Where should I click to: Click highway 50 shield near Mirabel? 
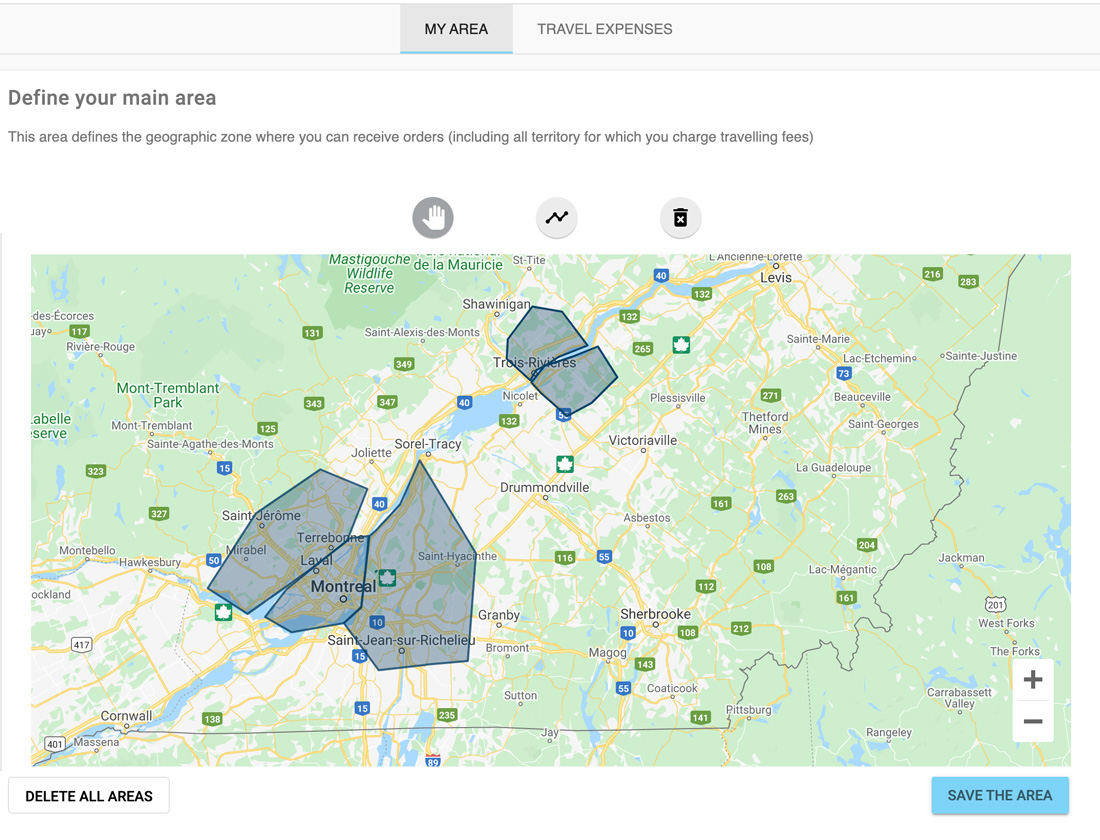point(213,560)
